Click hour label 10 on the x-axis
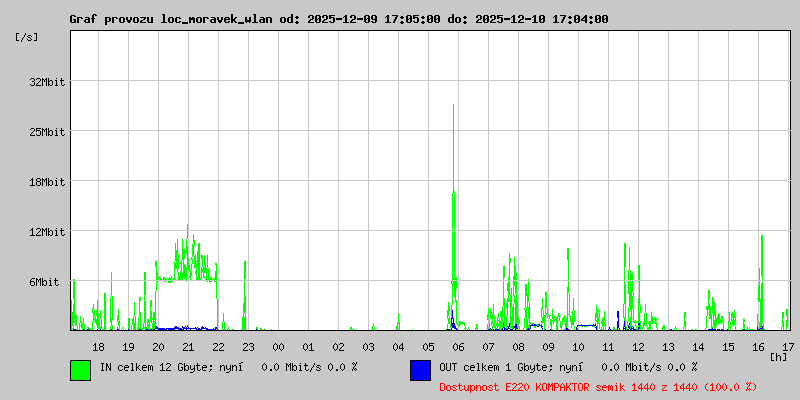 point(579,347)
